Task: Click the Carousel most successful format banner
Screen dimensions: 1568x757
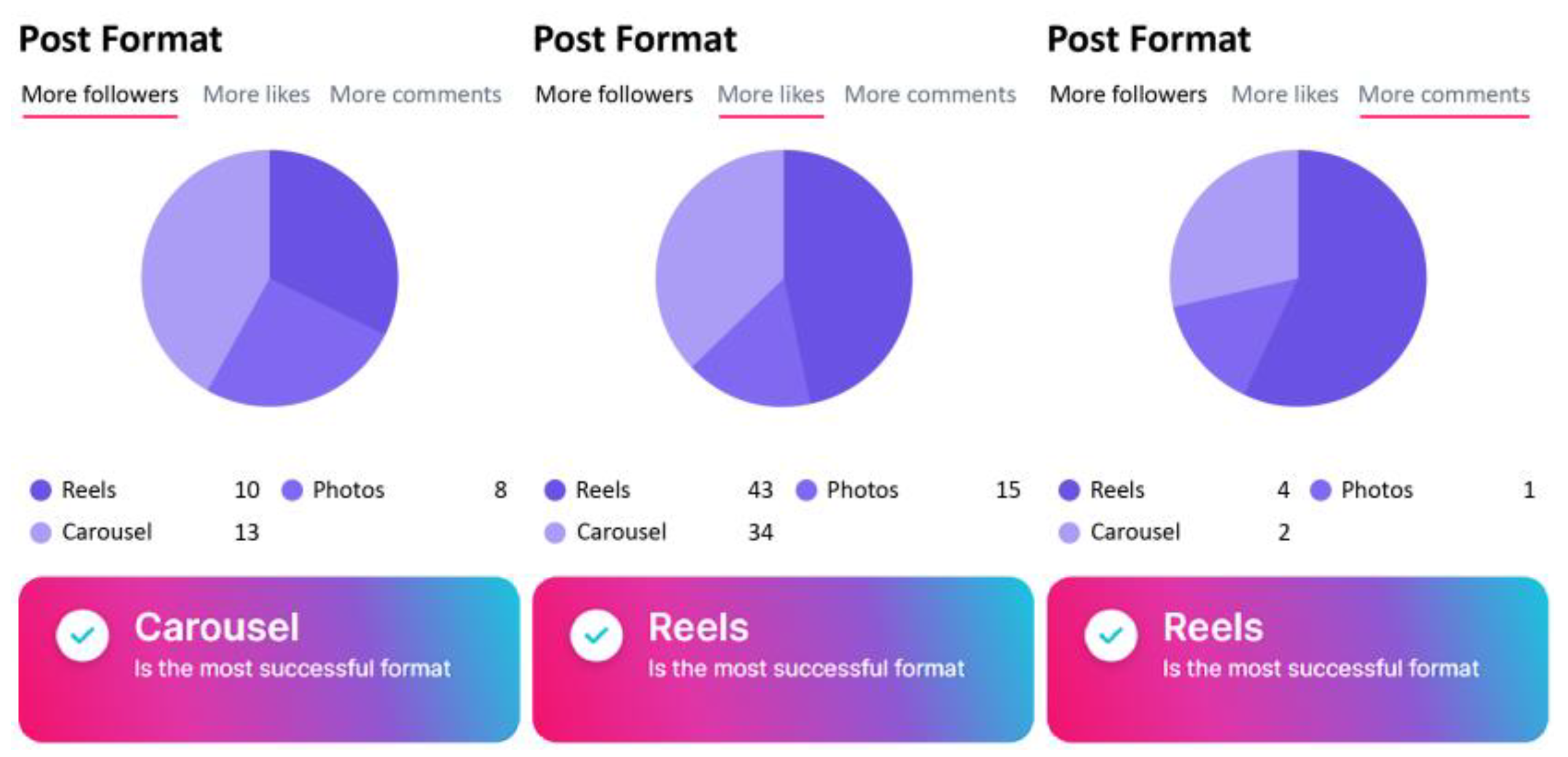Action: (x=269, y=659)
